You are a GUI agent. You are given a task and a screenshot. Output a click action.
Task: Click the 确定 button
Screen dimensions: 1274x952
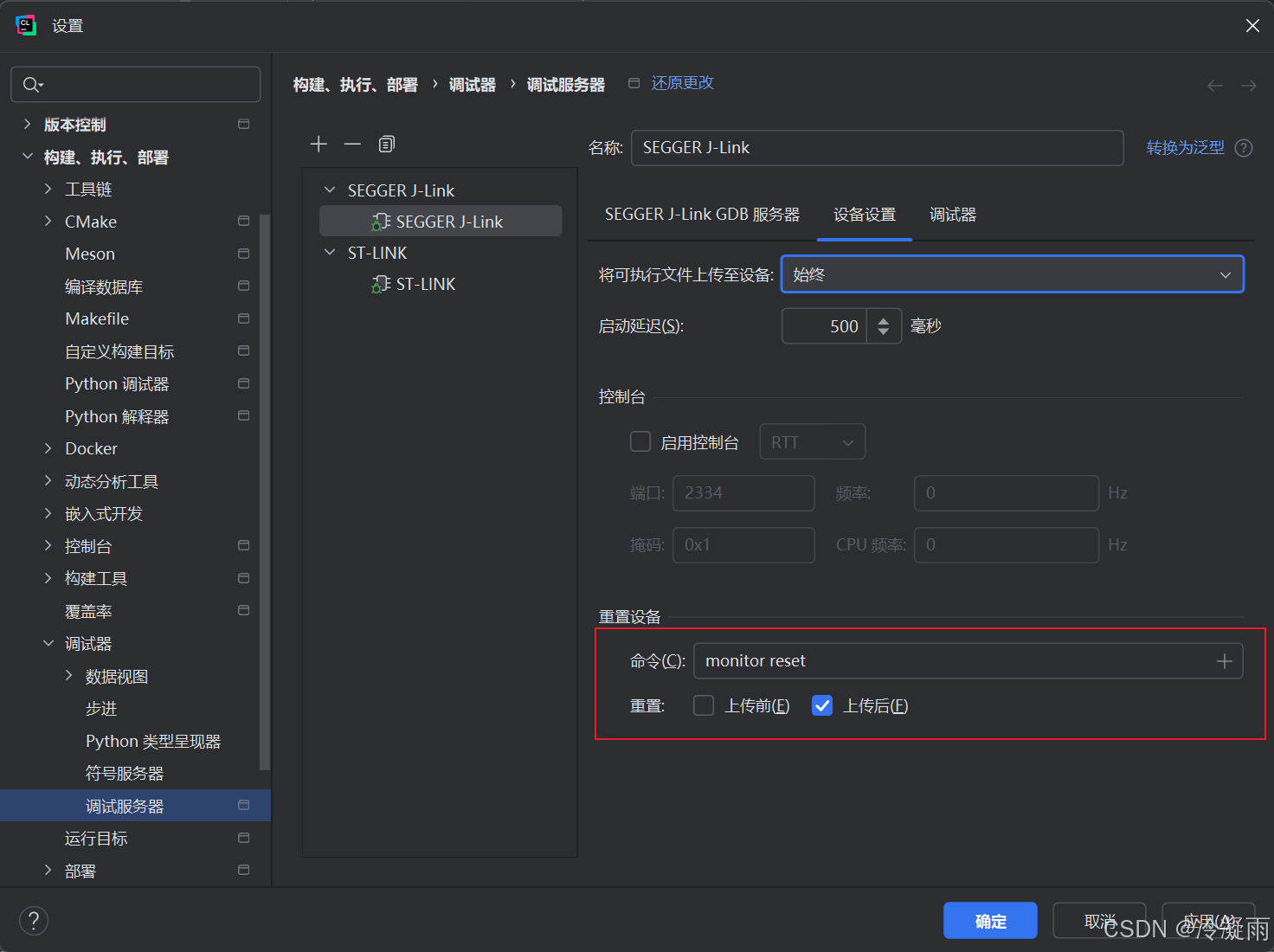[990, 921]
